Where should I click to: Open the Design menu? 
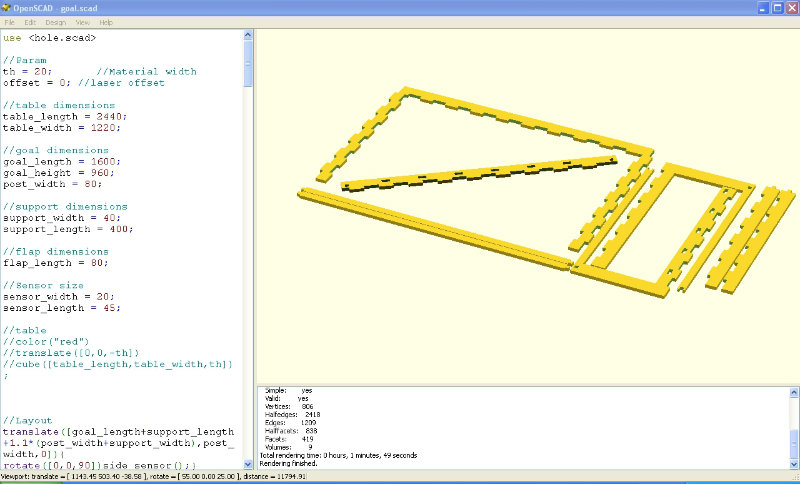pos(55,22)
